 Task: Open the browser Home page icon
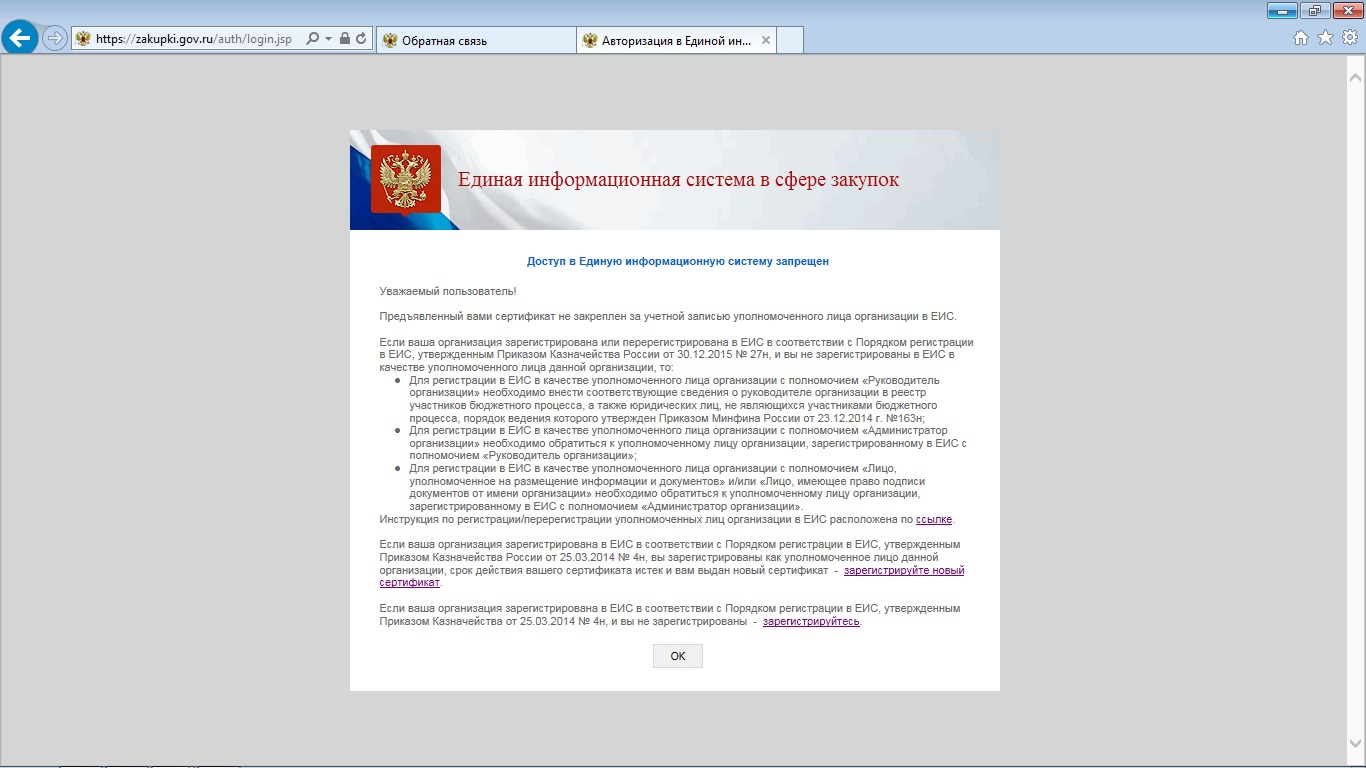(x=1301, y=38)
